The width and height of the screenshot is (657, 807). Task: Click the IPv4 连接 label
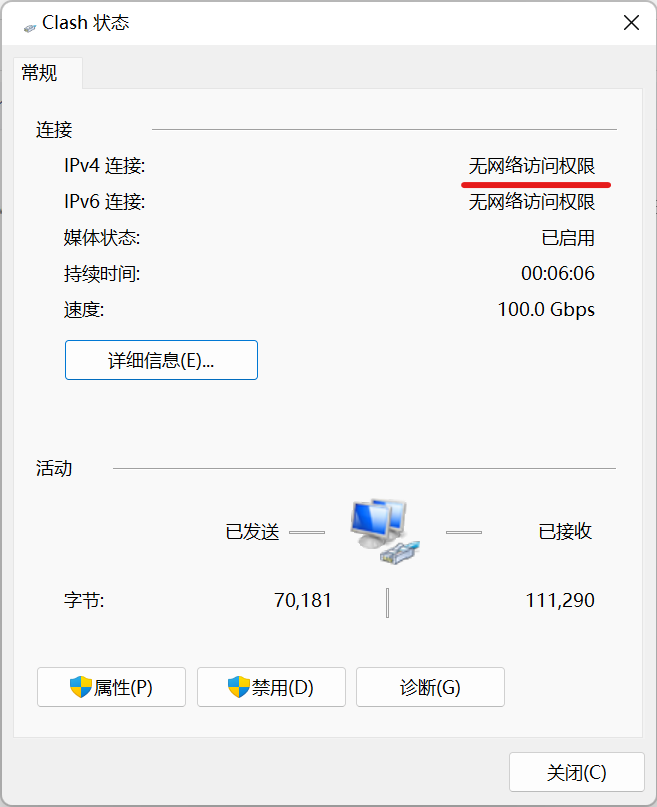pyautogui.click(x=104, y=166)
